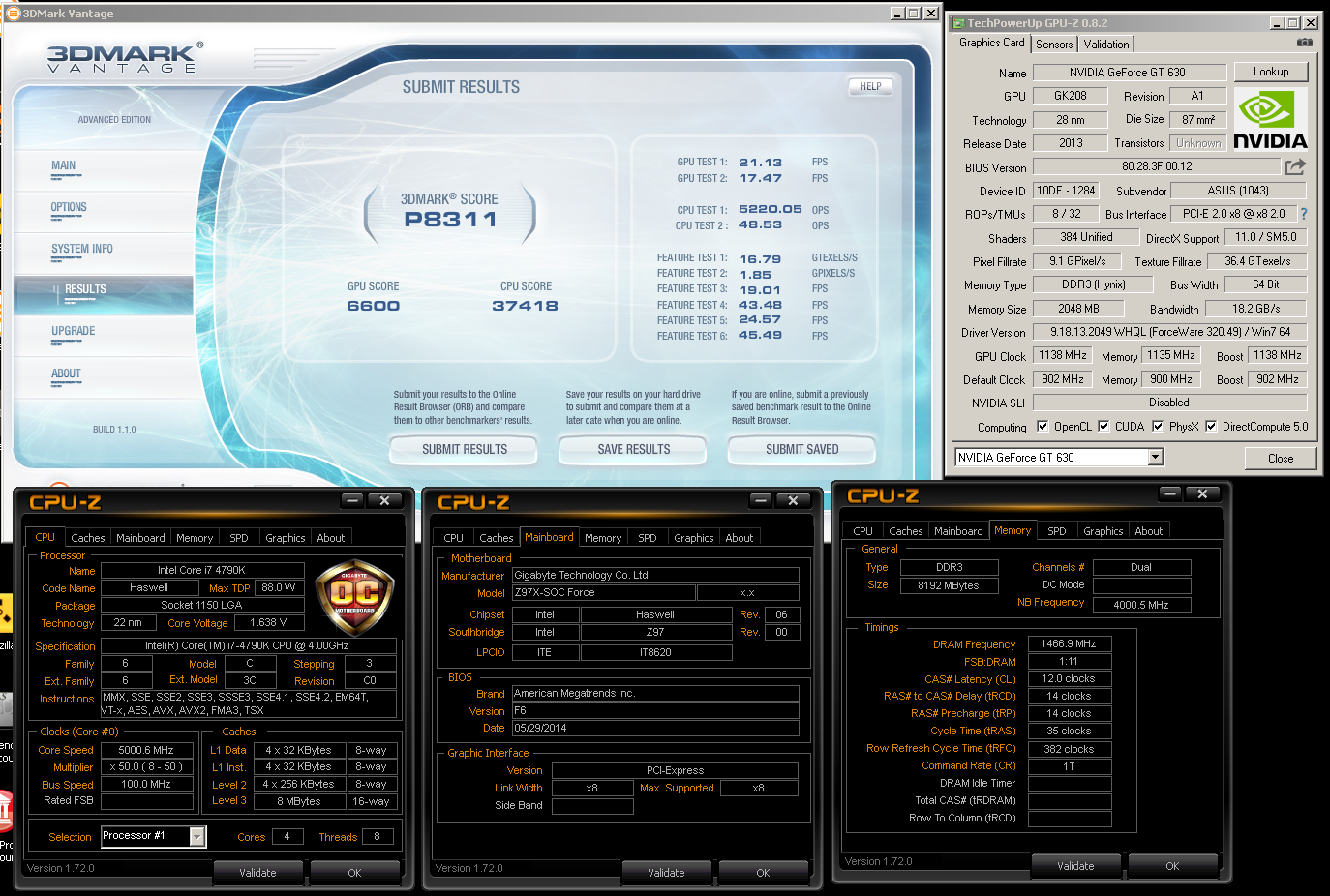Open Graphics tab in CPU-Z CPU window
1330x896 pixels.
(286, 538)
